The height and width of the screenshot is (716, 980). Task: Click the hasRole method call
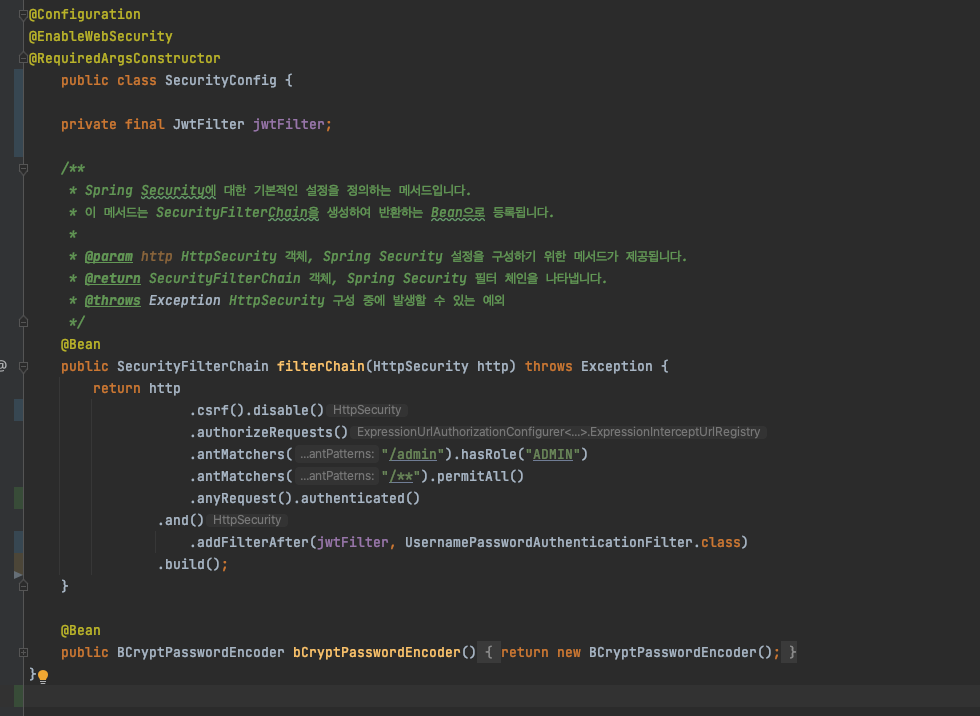[x=489, y=454]
